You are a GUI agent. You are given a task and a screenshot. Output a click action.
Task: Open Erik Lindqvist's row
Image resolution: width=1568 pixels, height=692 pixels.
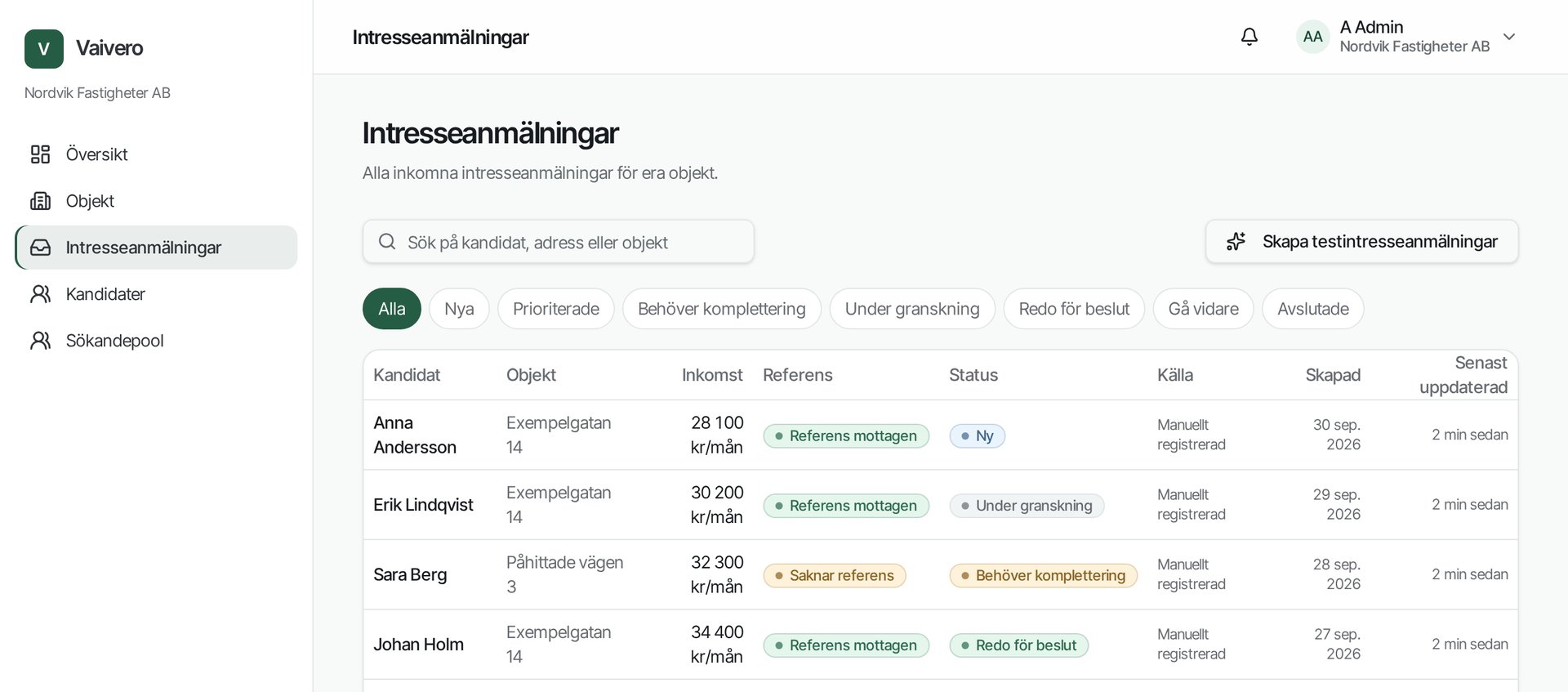click(941, 505)
